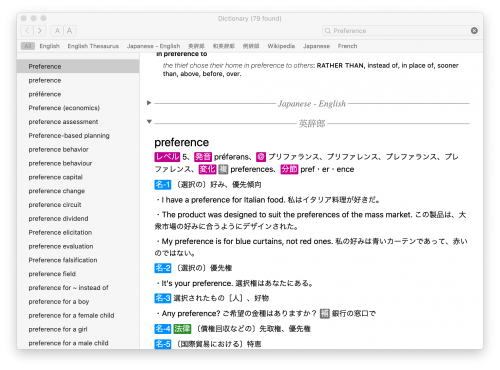This screenshot has width=500, height=370.
Task: Collapse the 英辞郎 section triangle
Action: [149, 122]
